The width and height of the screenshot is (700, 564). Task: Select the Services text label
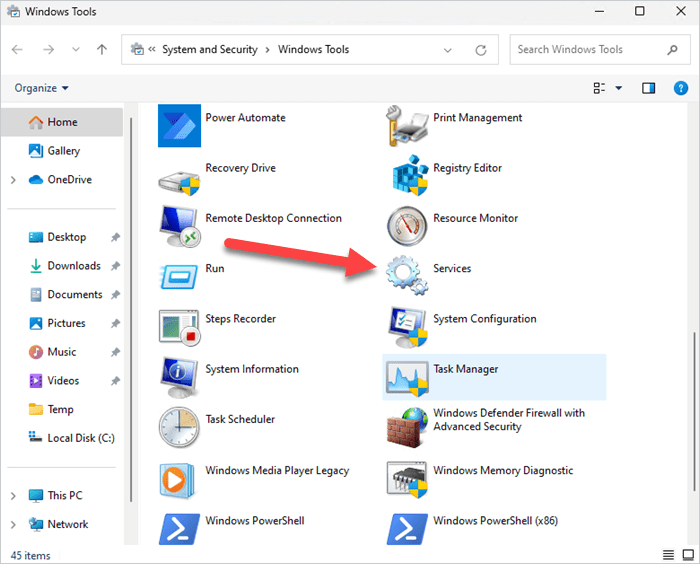pos(452,268)
